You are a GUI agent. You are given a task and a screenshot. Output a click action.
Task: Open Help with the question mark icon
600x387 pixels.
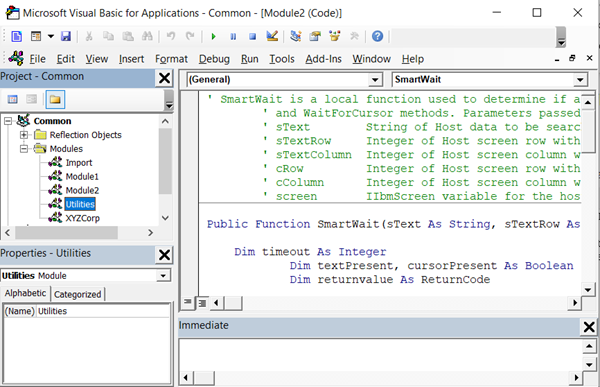tap(377, 36)
